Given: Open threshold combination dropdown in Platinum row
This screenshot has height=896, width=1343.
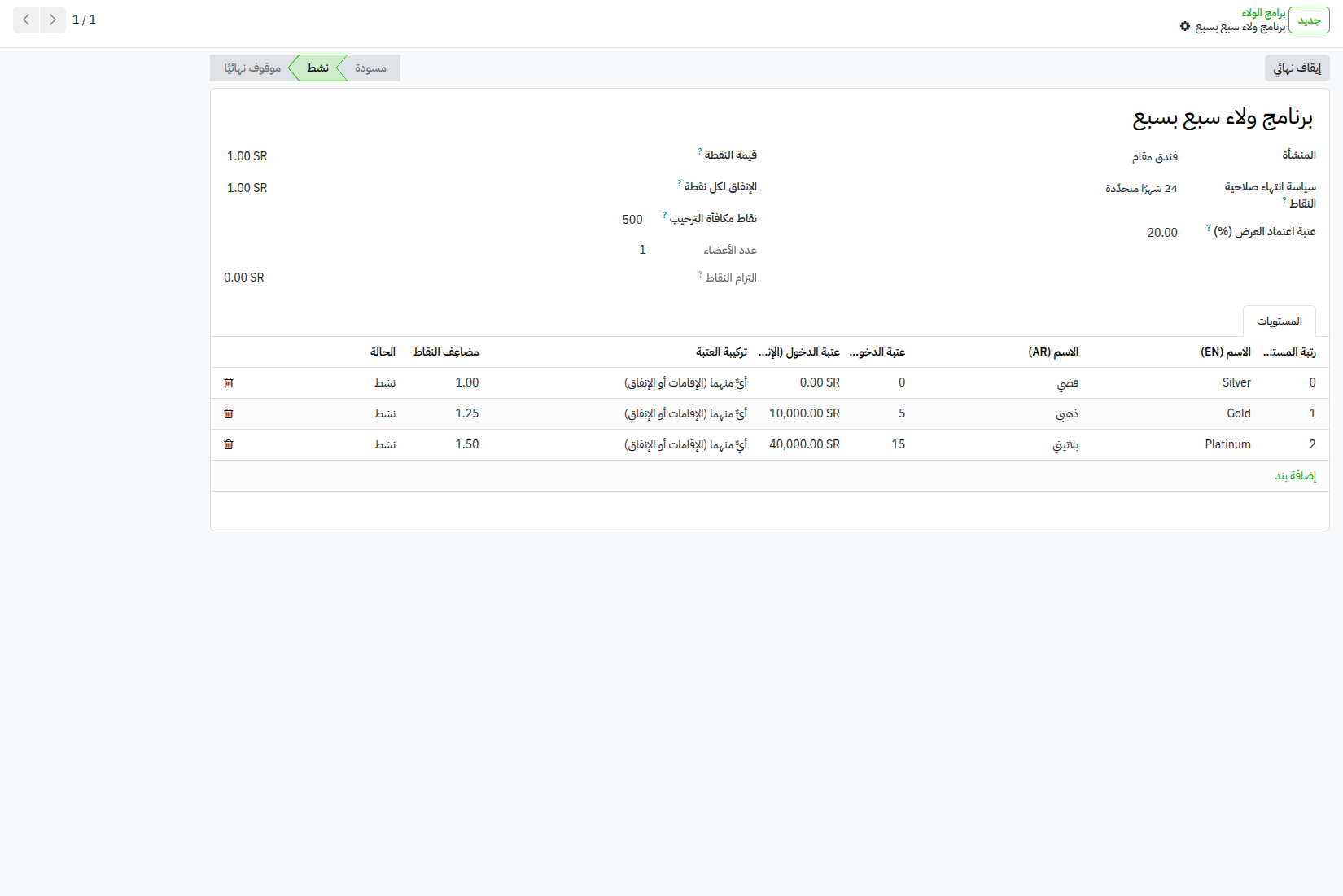Looking at the screenshot, I should [685, 444].
